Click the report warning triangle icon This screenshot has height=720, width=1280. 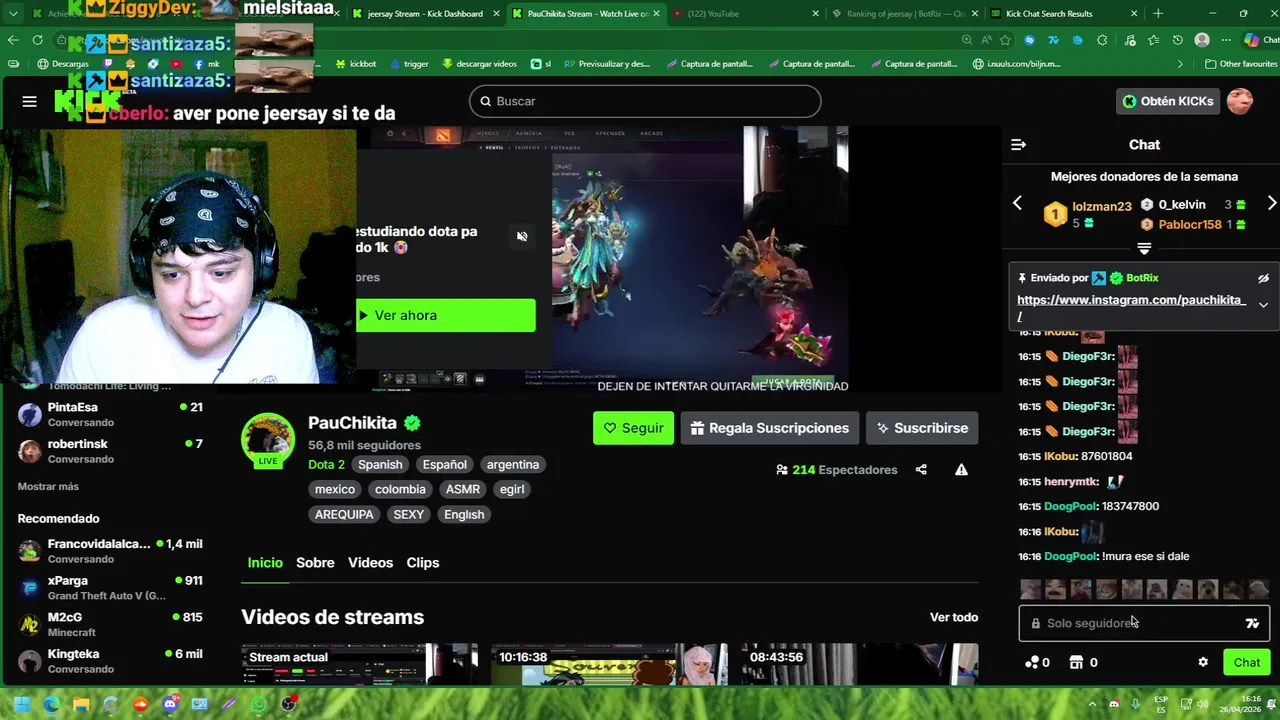[x=961, y=470]
